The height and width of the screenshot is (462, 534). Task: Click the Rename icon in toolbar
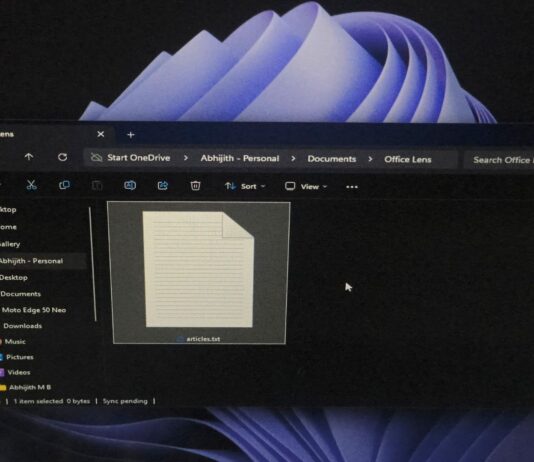[x=130, y=186]
